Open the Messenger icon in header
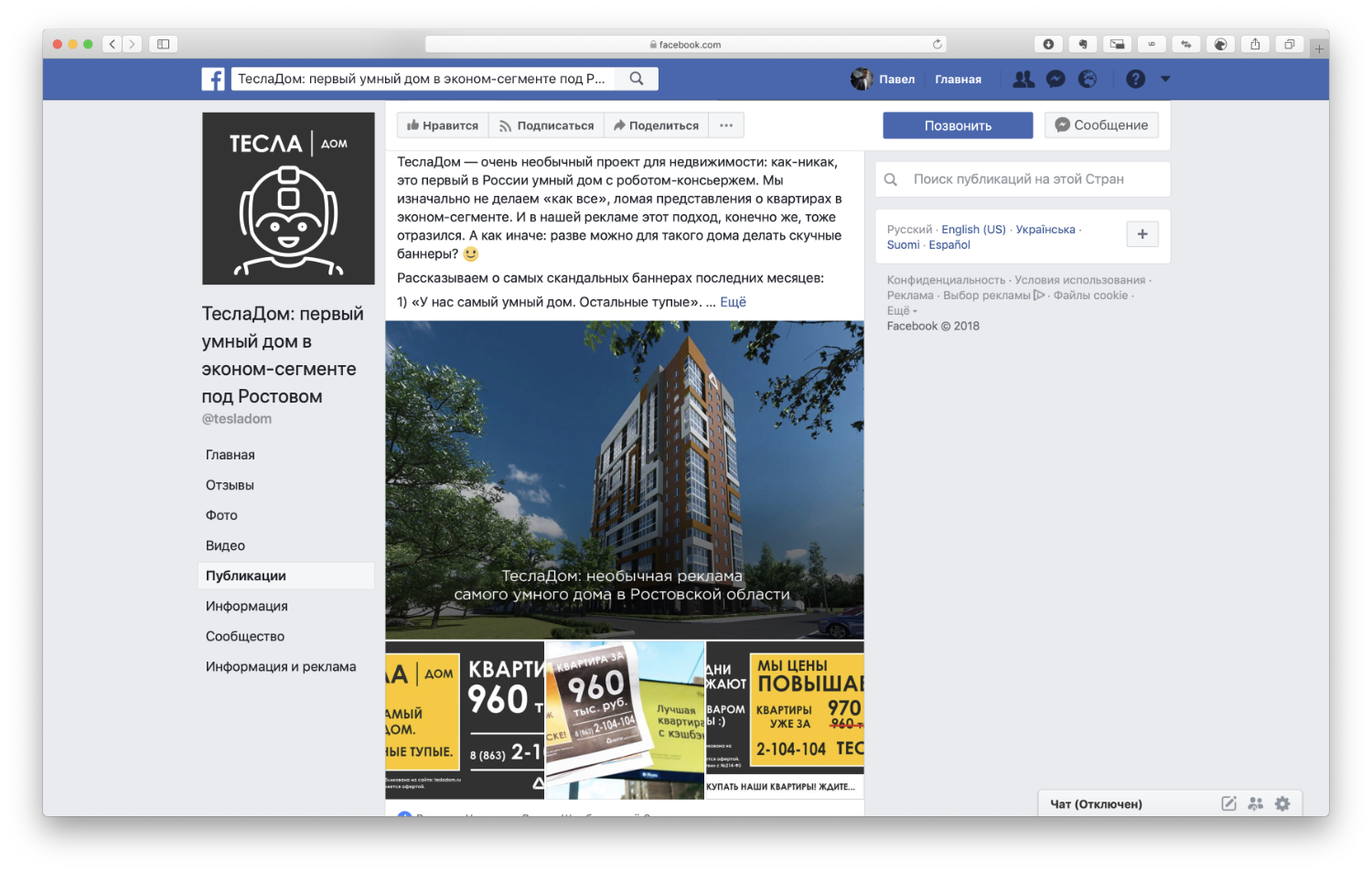This screenshot has width=1372, height=873. point(1056,79)
